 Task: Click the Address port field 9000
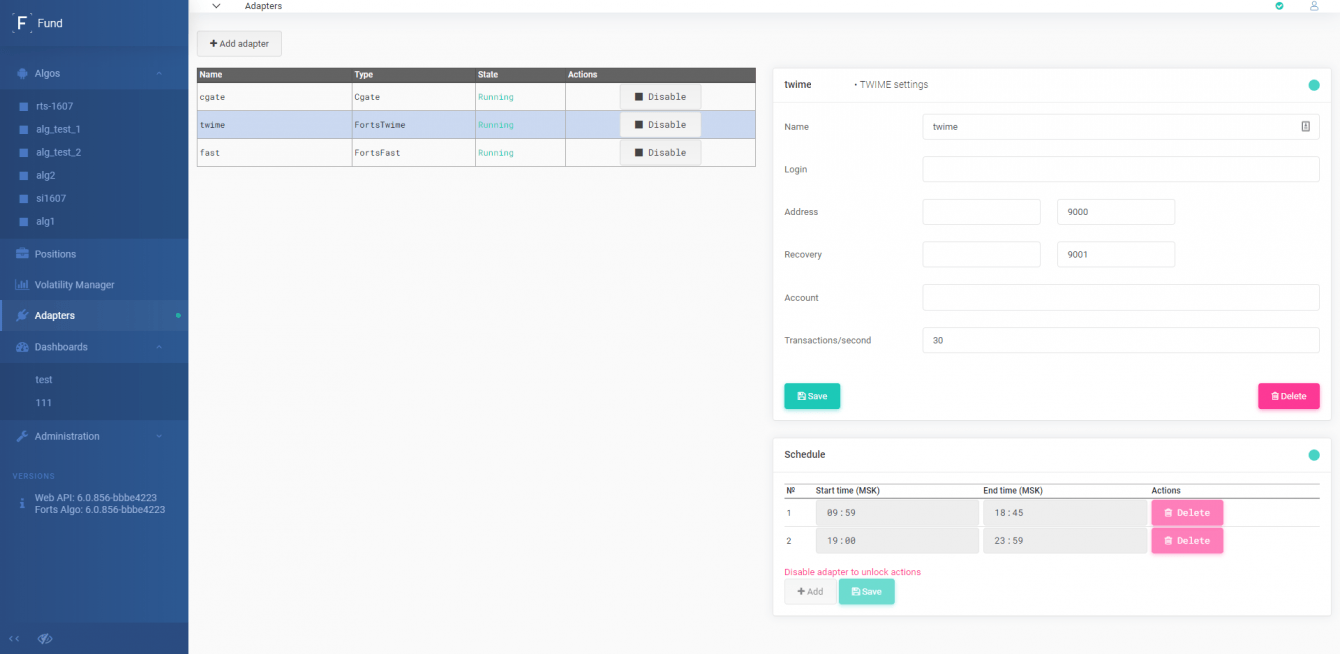[x=1116, y=212]
